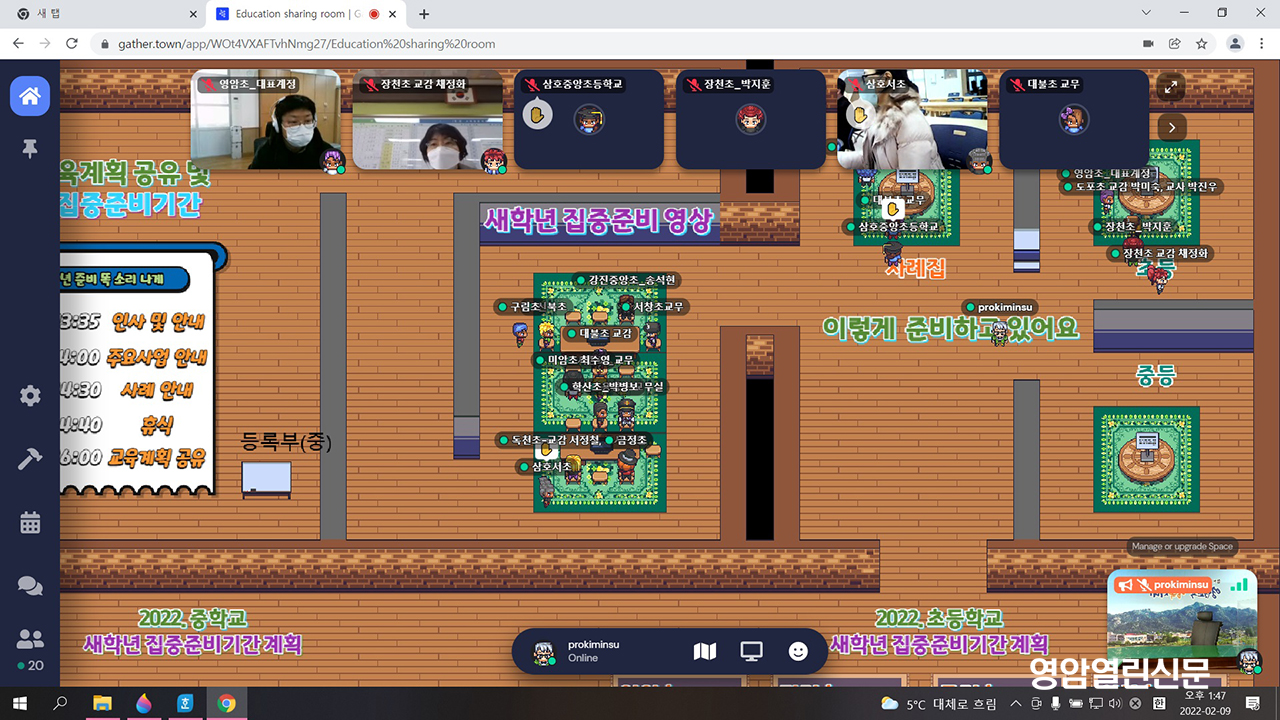Click 미암초 최수영 교무 name label
Viewport: 1280px width, 720px height.
click(x=584, y=359)
